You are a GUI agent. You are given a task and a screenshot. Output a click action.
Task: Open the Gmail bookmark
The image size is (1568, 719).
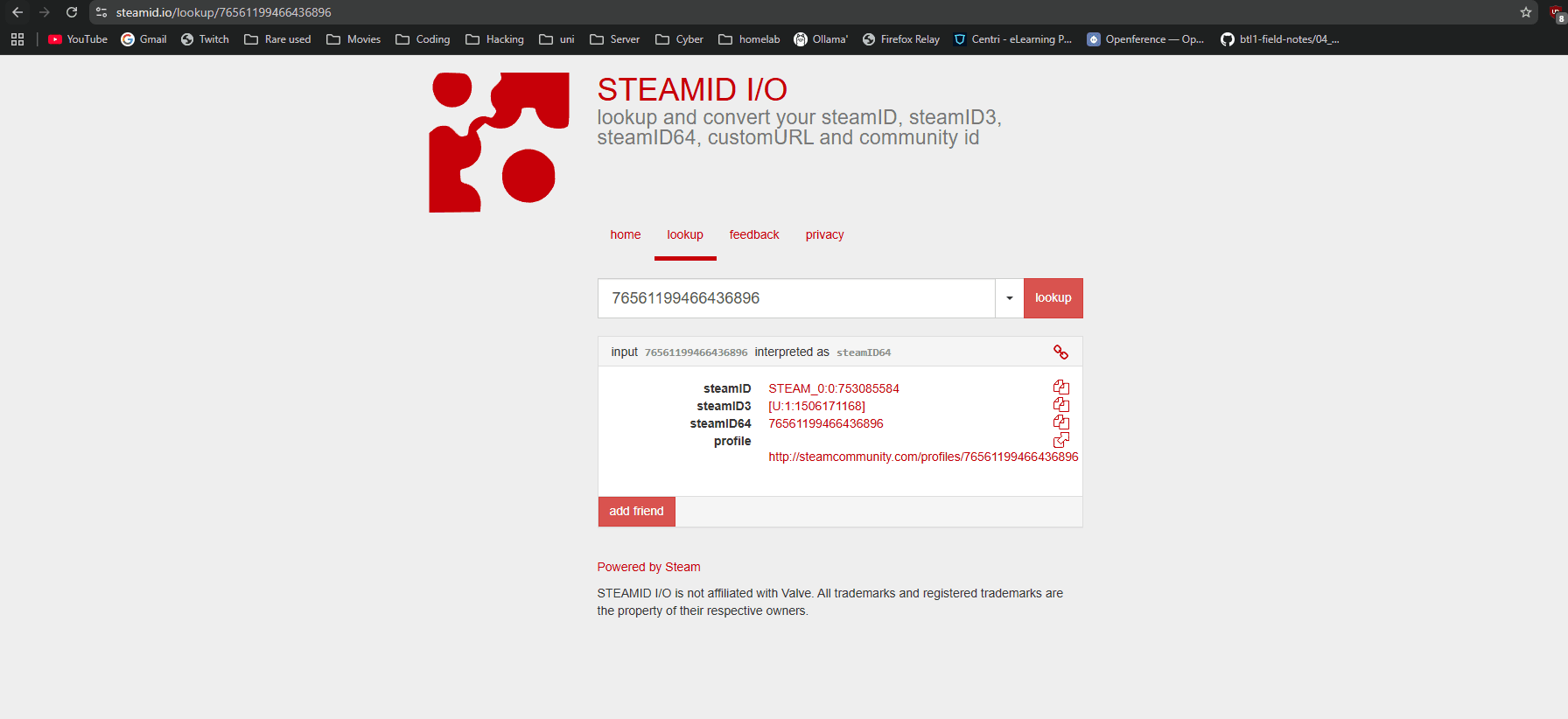click(x=143, y=39)
